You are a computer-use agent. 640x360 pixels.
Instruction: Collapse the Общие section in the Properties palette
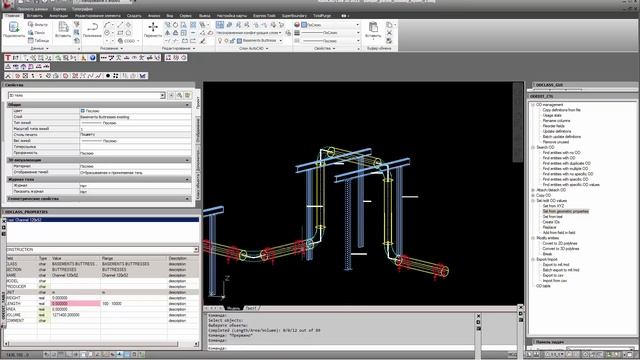tap(187, 105)
